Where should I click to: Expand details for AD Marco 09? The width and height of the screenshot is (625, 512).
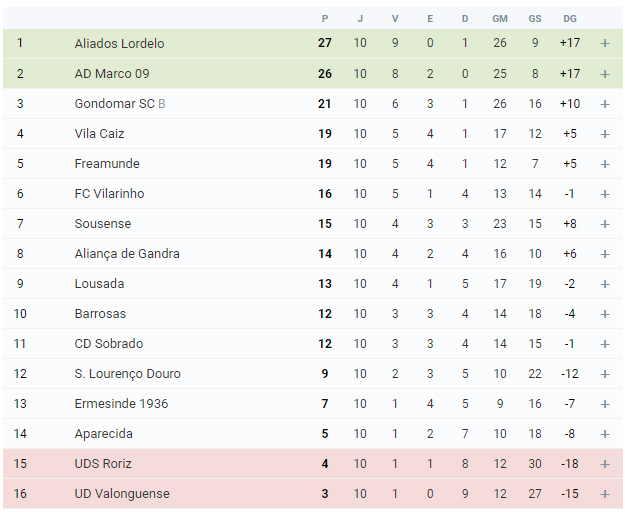(605, 74)
